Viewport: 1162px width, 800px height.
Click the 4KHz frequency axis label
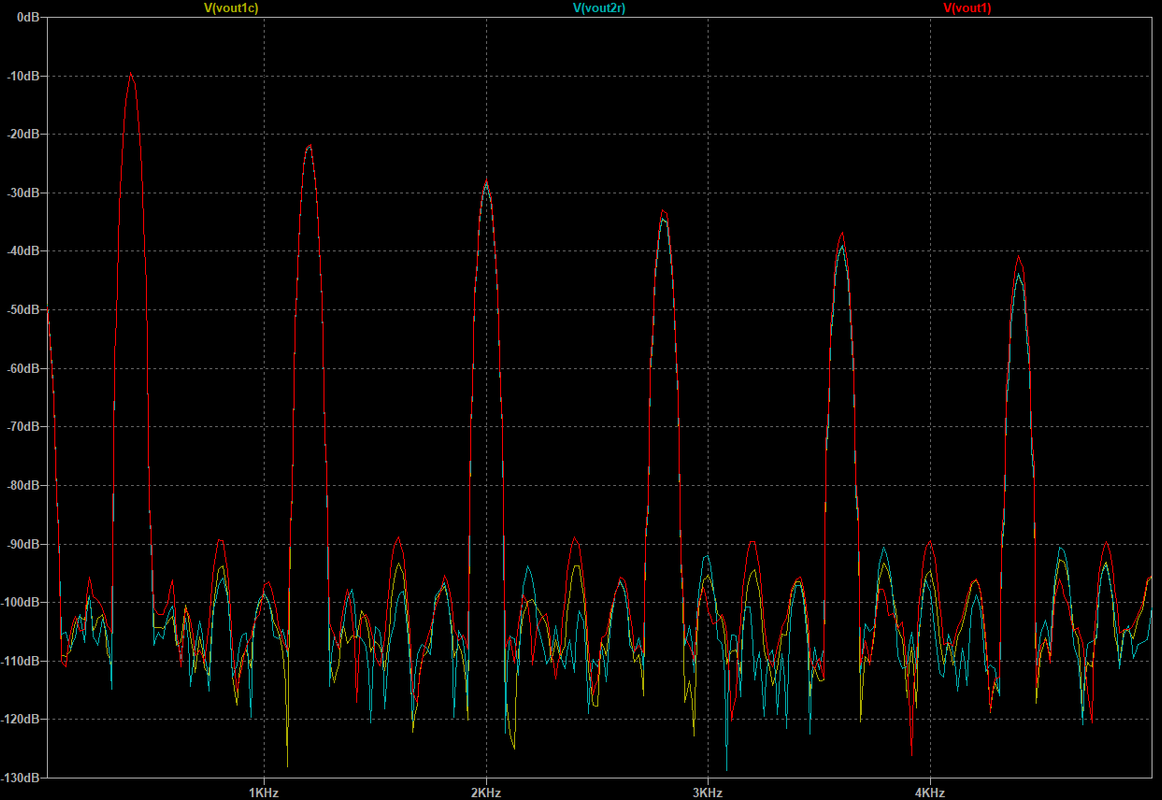[930, 793]
